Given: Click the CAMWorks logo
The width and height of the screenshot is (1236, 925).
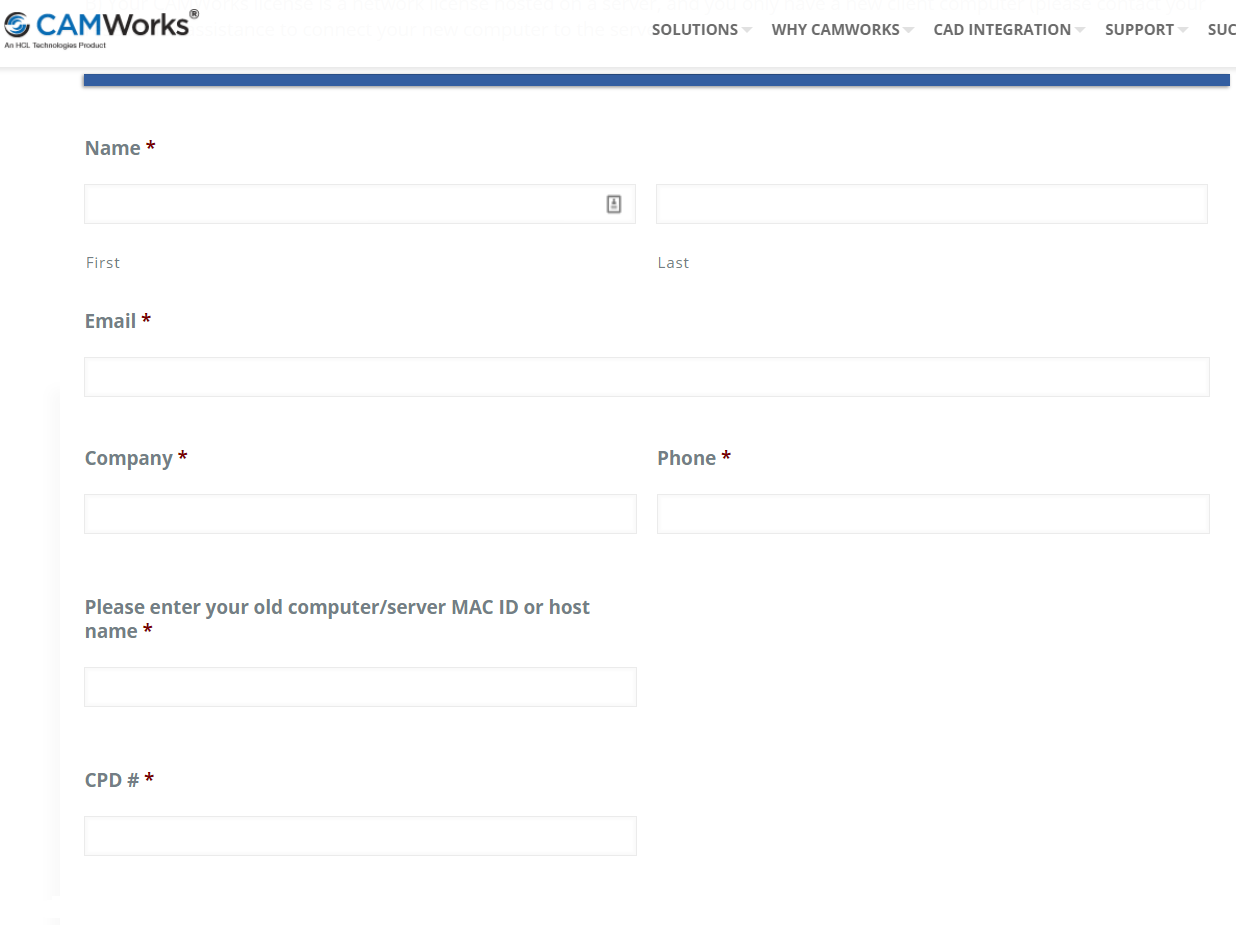Looking at the screenshot, I should 101,27.
